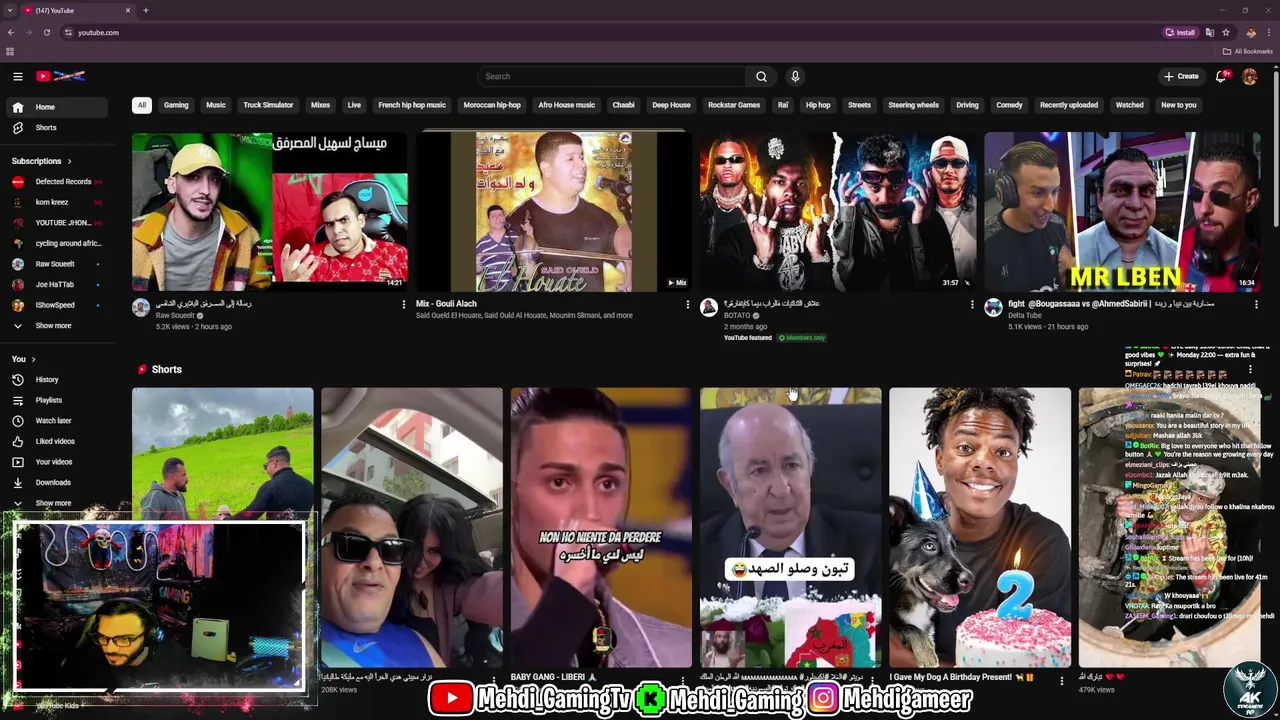The height and width of the screenshot is (720, 1280).
Task: Click the search magnifier button
Action: coord(761,76)
